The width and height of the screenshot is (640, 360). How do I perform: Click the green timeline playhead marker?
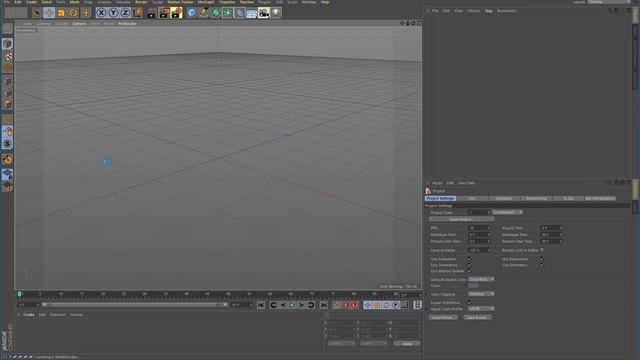click(x=20, y=294)
